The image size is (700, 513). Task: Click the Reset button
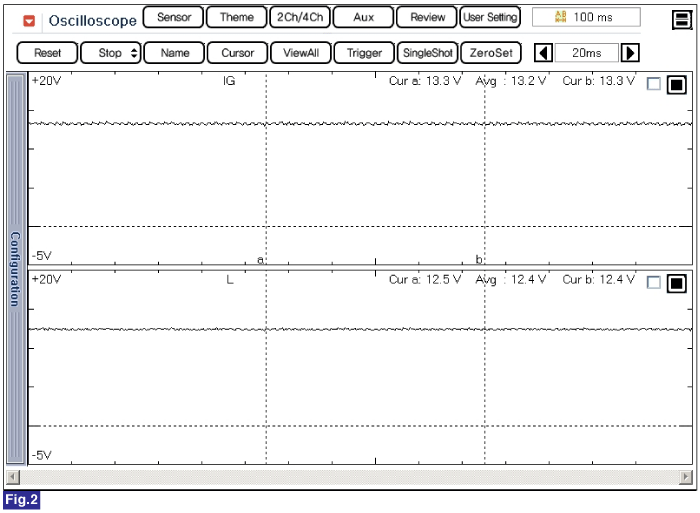[x=47, y=53]
